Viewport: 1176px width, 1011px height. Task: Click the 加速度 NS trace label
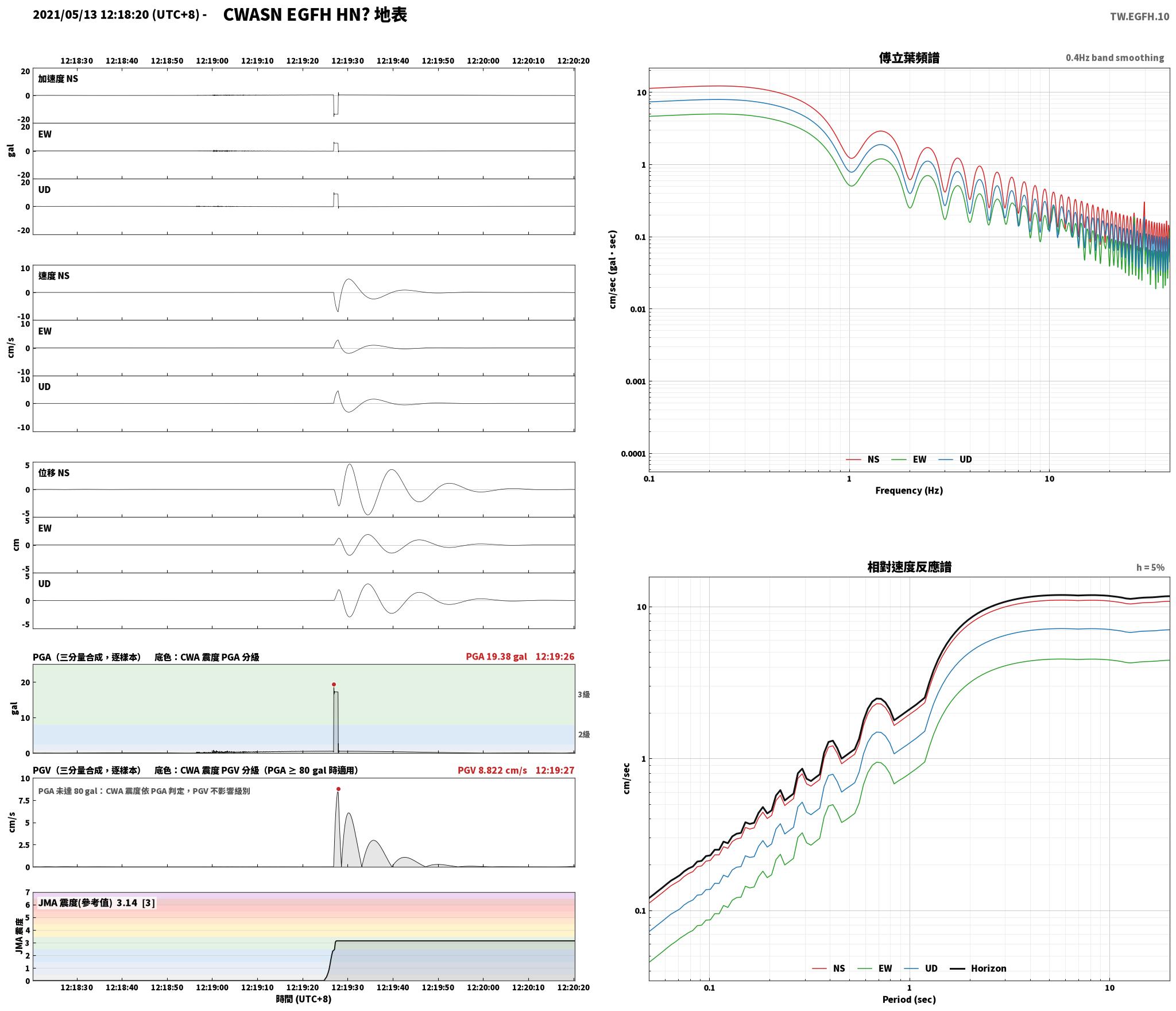click(x=58, y=79)
